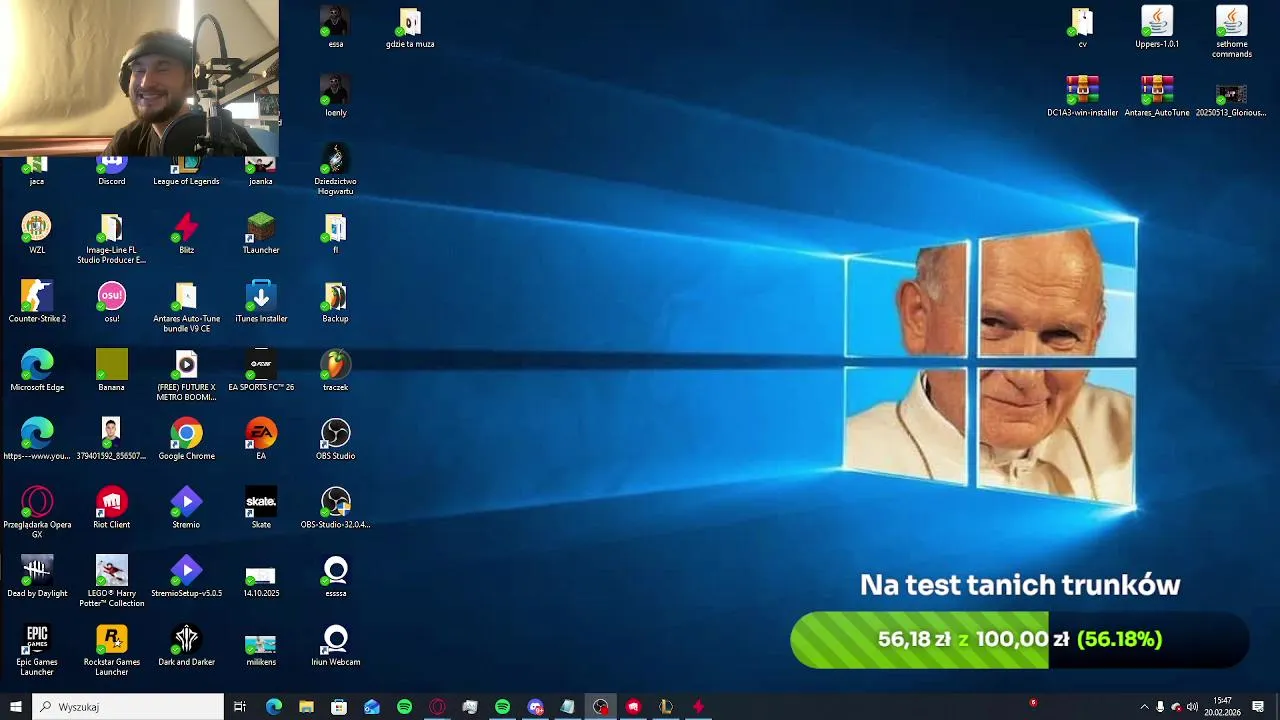Click the microphone tray icon
The width and height of the screenshot is (1280, 720).
point(1160,707)
